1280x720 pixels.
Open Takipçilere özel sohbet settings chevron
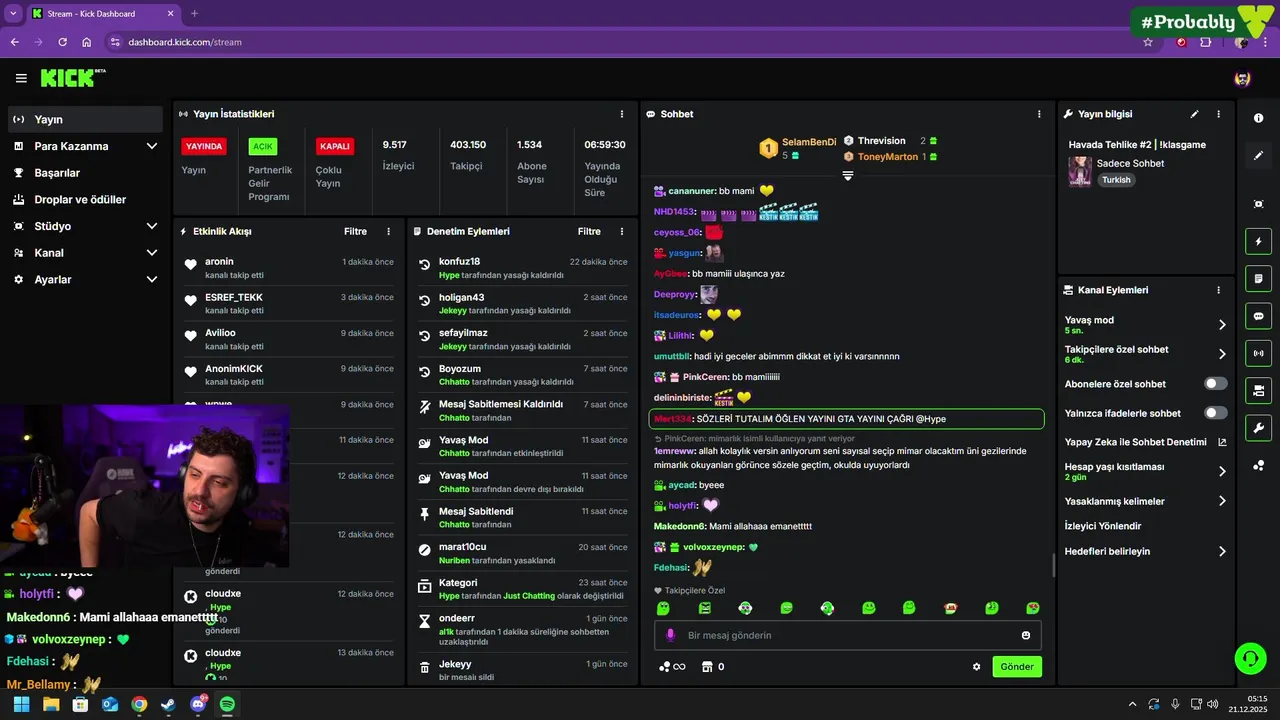coord(1222,354)
